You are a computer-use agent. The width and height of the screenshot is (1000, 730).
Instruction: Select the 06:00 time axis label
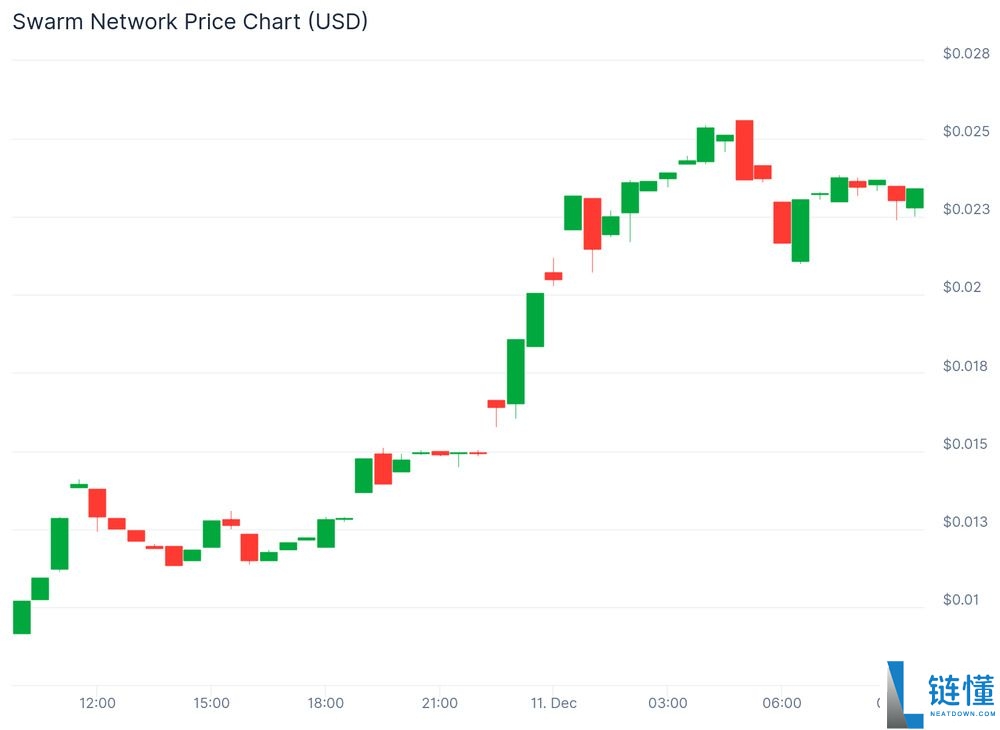782,703
